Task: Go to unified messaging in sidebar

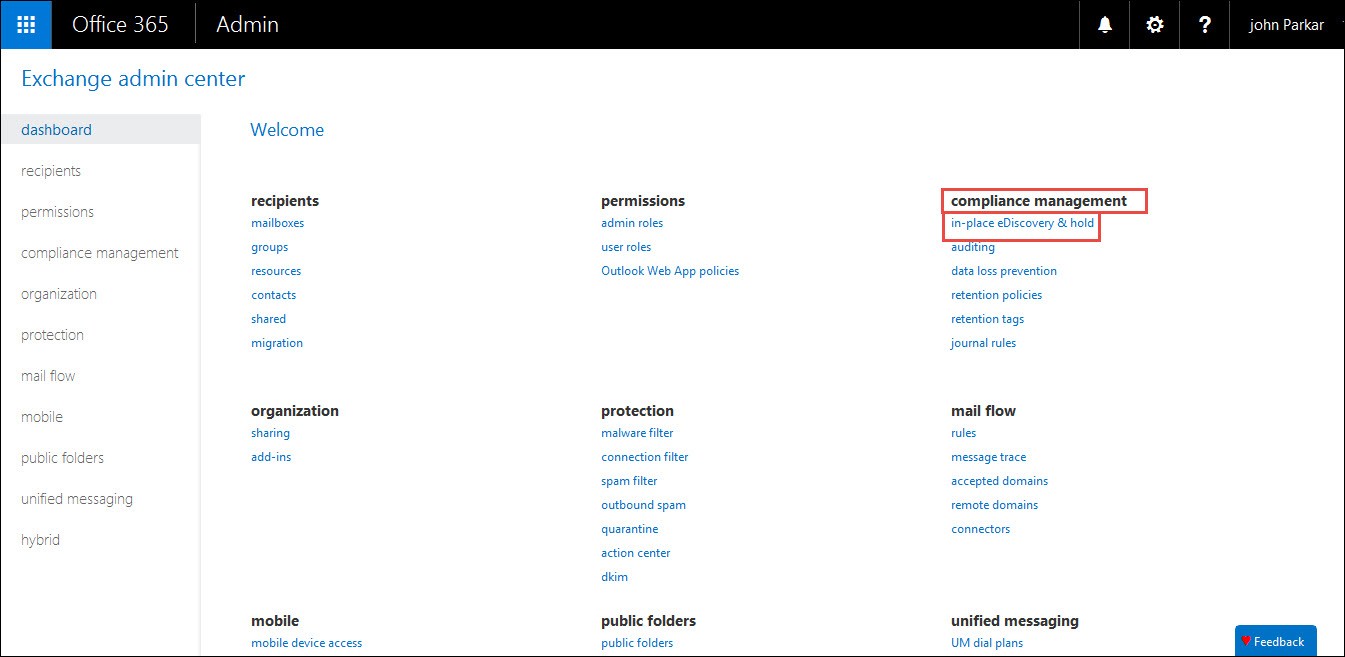Action: (x=76, y=498)
